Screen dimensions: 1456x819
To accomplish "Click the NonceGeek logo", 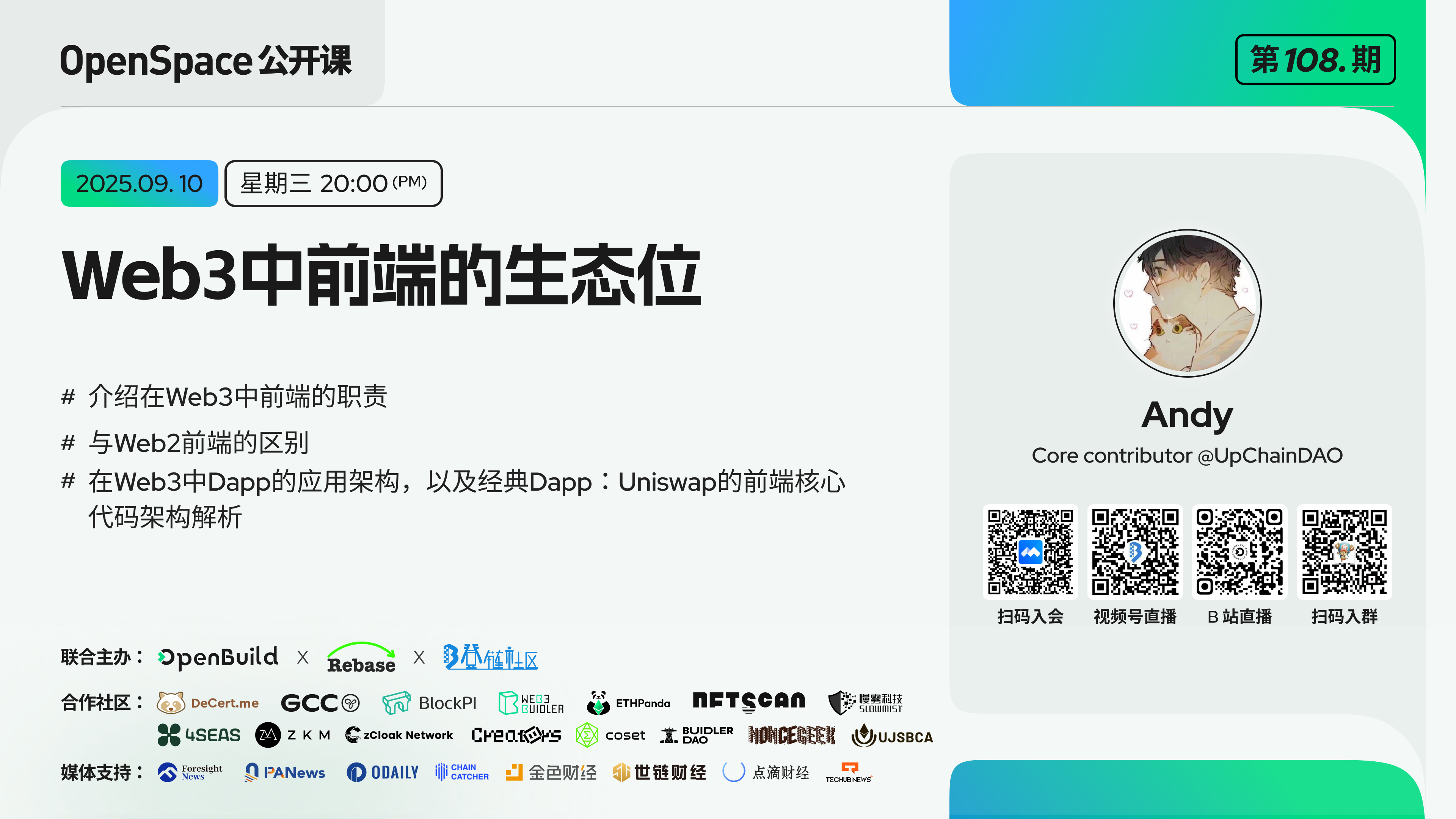I will click(x=791, y=735).
